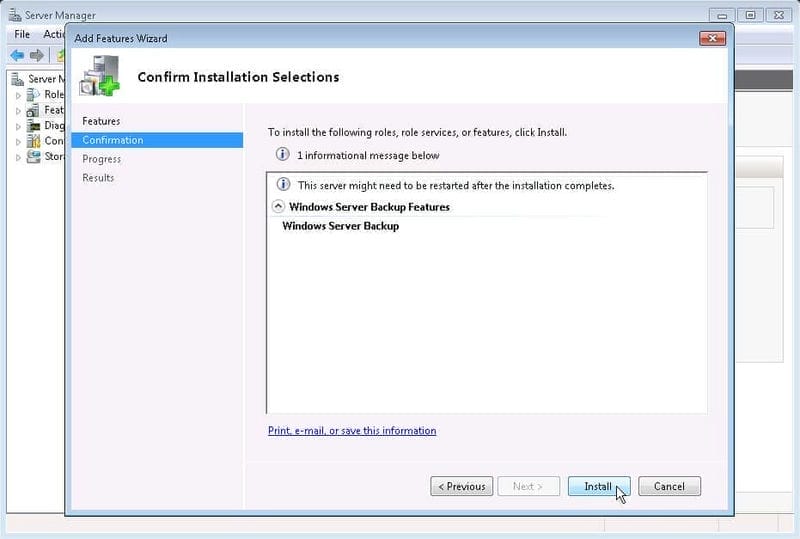Click 'Windows Server Backup Features' heading text
This screenshot has height=539, width=800.
pyautogui.click(x=369, y=207)
